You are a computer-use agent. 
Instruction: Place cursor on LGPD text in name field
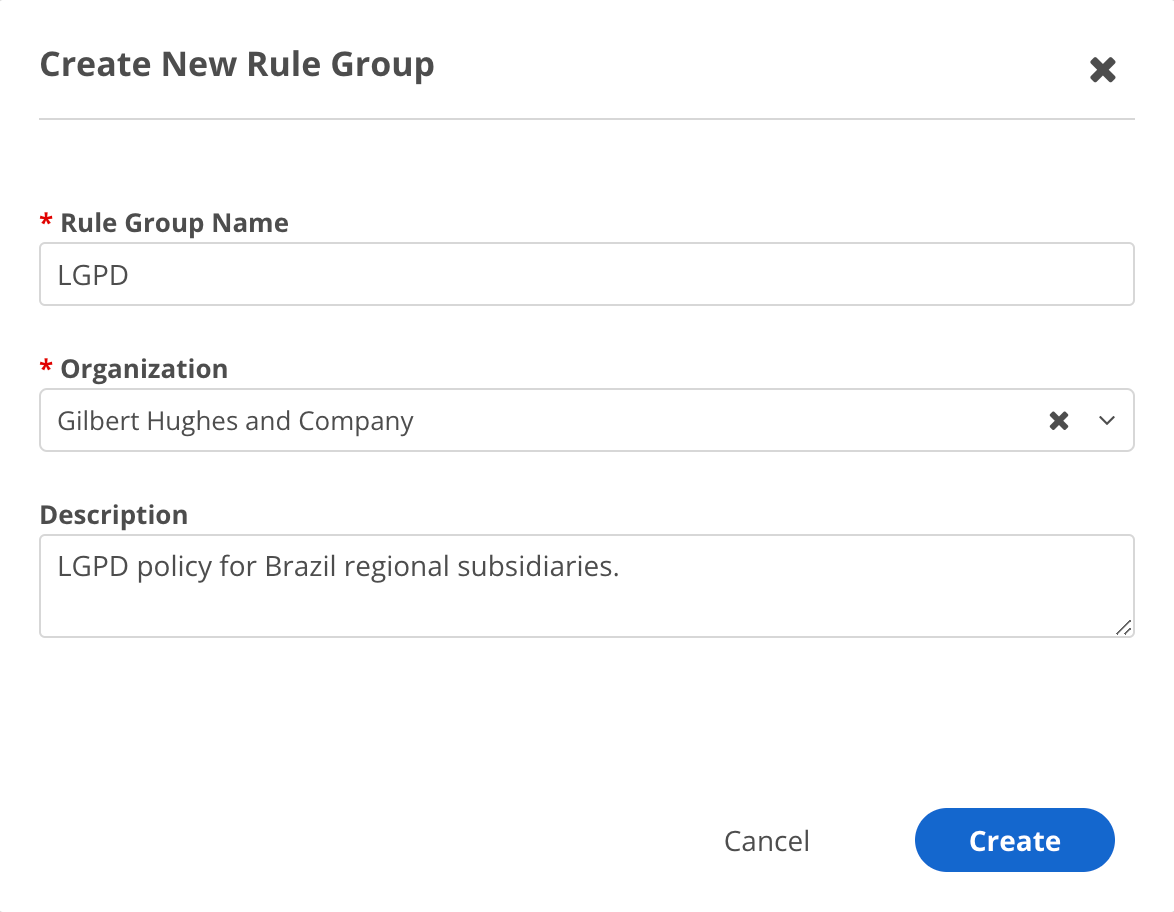(x=93, y=275)
